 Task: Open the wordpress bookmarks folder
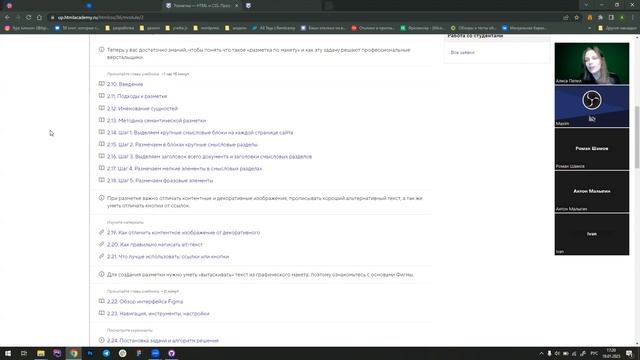pyautogui.click(x=207, y=28)
